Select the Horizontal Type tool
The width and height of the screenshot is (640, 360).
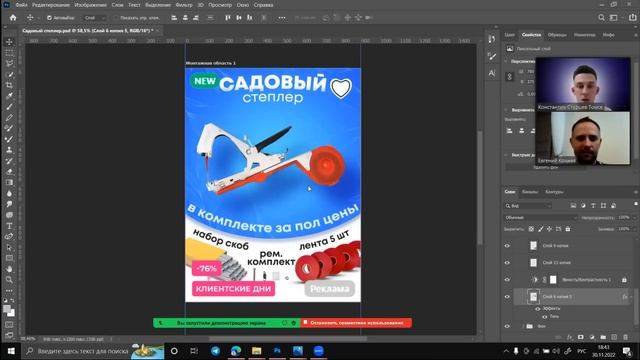pyautogui.click(x=9, y=226)
